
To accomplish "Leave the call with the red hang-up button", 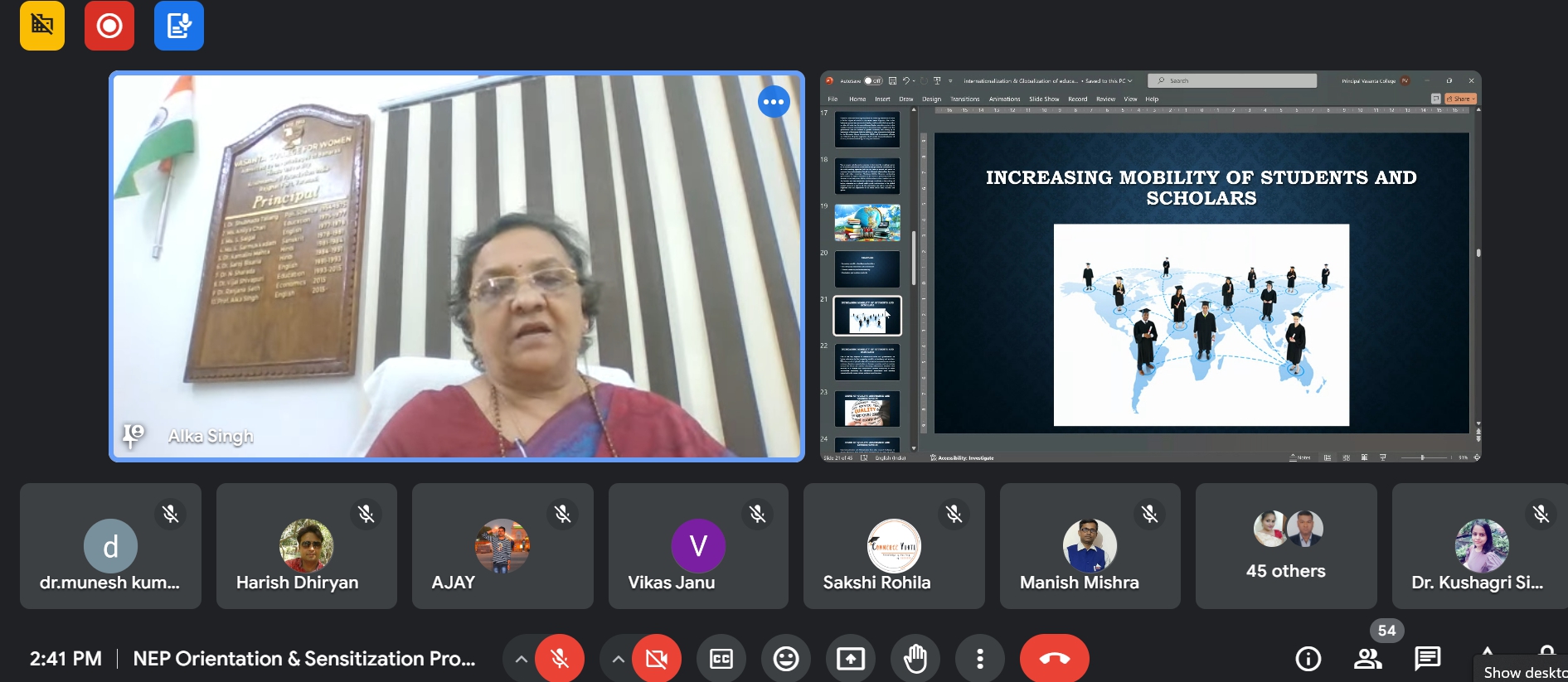I will (1054, 659).
